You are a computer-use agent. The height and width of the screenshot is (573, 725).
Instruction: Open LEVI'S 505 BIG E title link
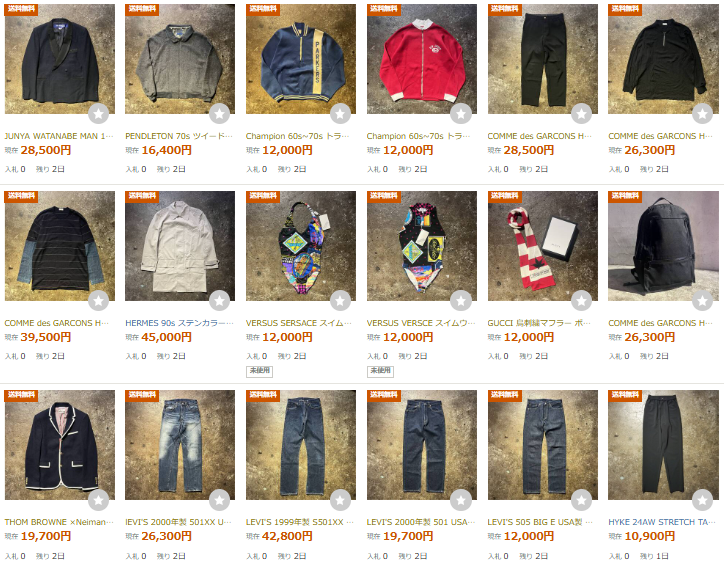click(x=540, y=522)
